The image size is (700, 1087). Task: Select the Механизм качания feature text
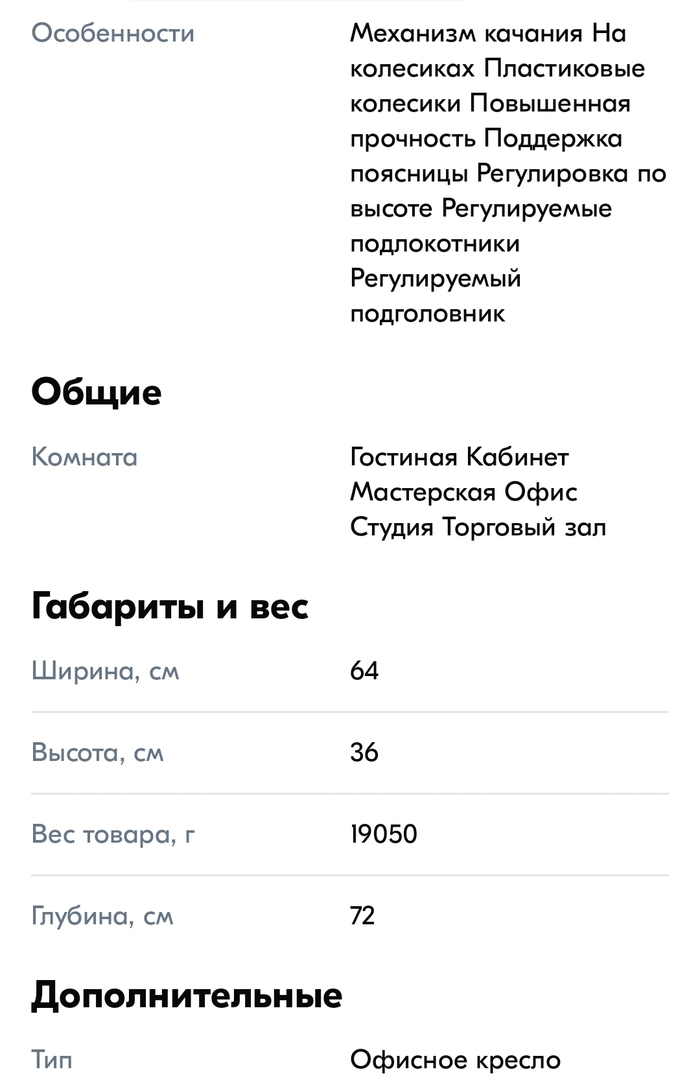coord(466,34)
